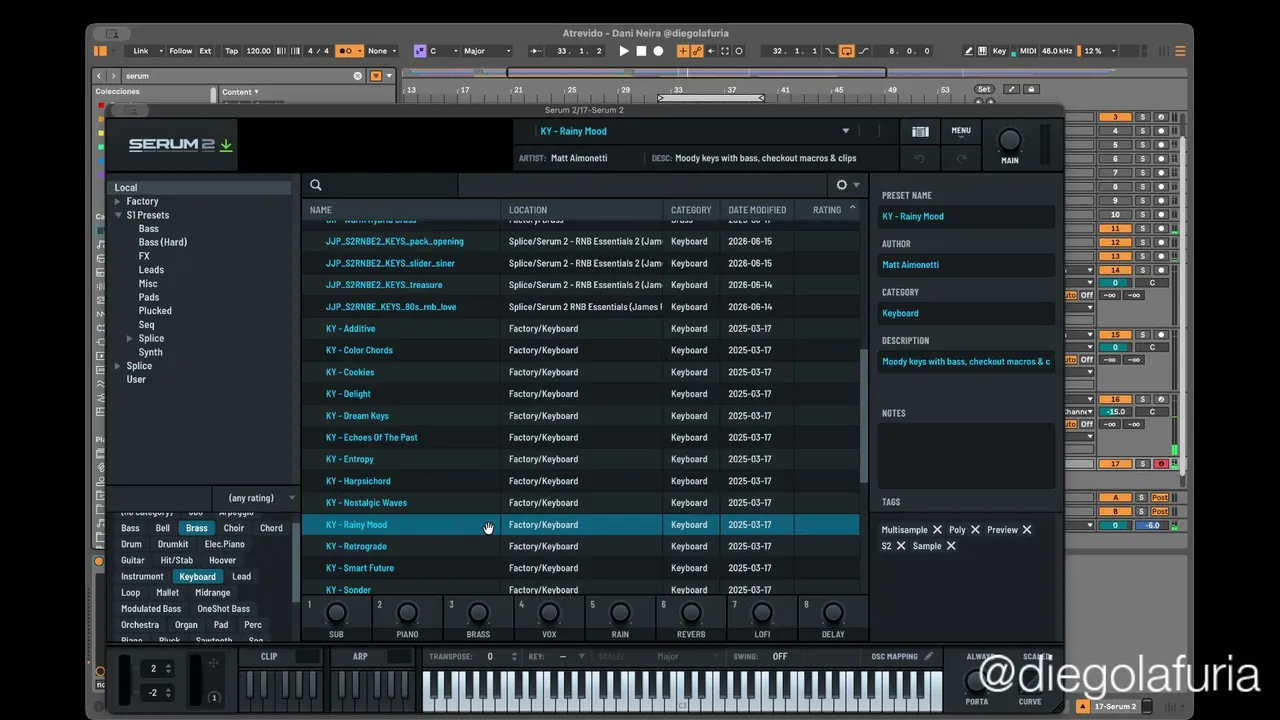Select the Bass (Hard) folder
The height and width of the screenshot is (720, 1280).
point(163,242)
